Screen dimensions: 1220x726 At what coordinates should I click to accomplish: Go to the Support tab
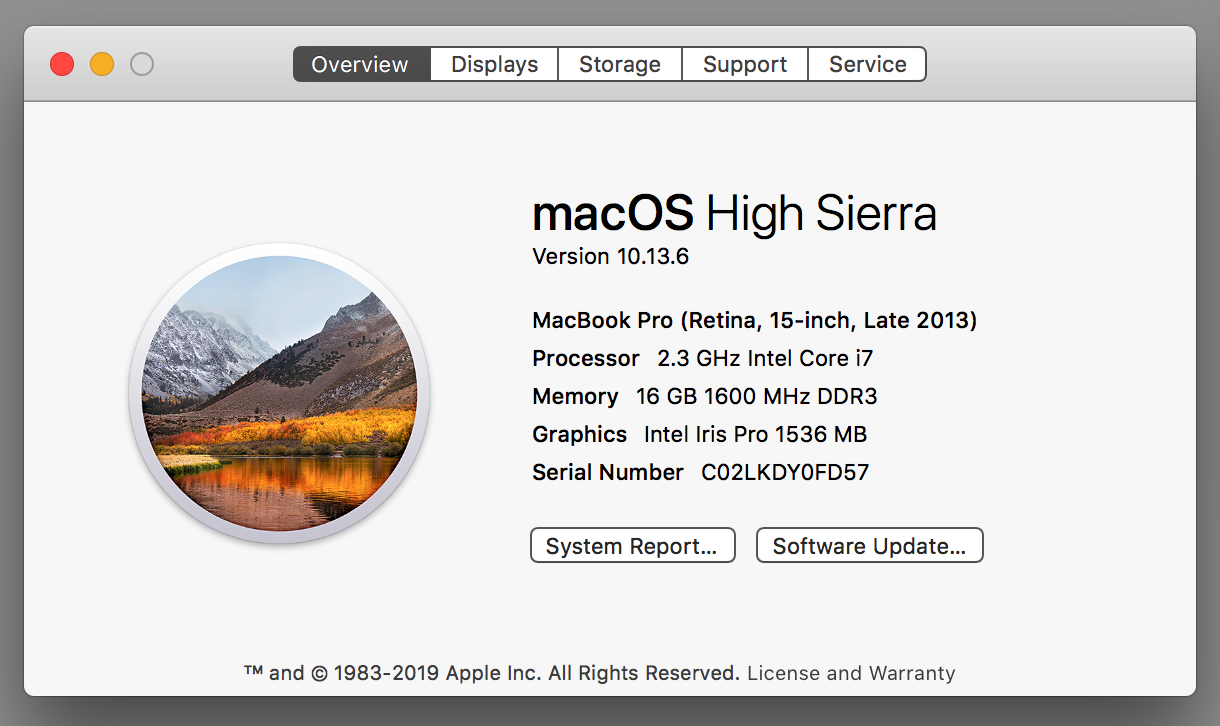coord(745,64)
